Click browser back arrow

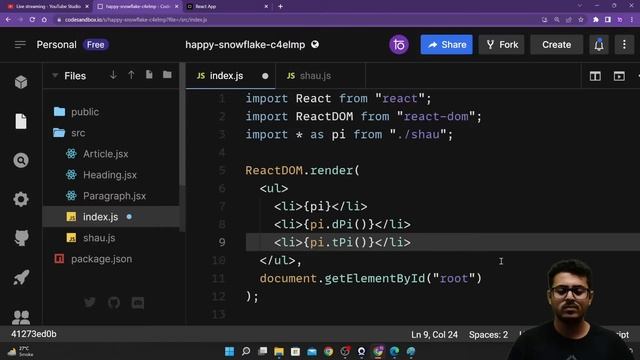(x=8, y=20)
